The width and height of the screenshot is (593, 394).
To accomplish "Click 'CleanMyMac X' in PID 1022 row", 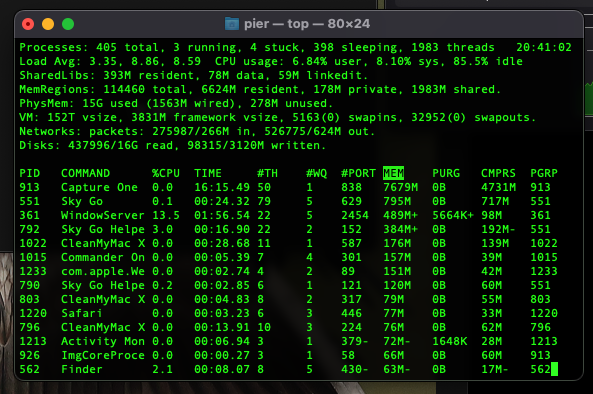I will (103, 243).
